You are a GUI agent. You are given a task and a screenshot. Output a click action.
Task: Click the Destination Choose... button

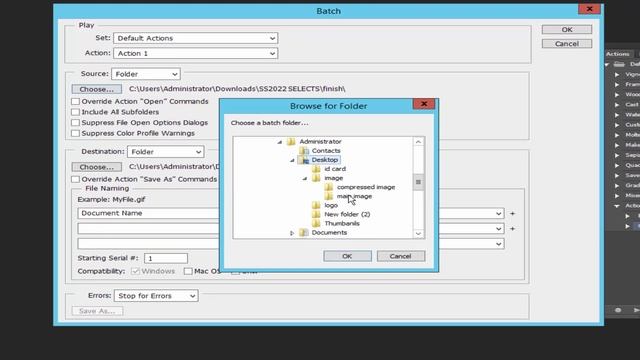point(97,167)
